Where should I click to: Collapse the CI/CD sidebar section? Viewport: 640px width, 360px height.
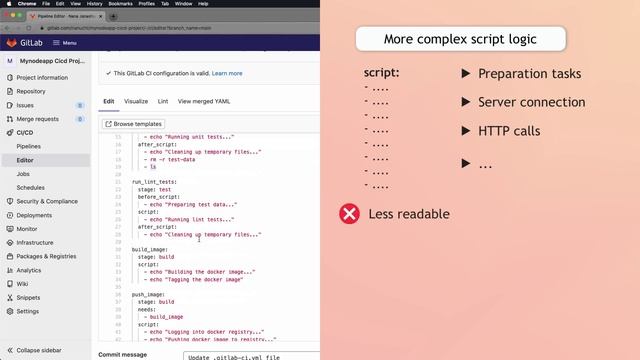tap(25, 133)
